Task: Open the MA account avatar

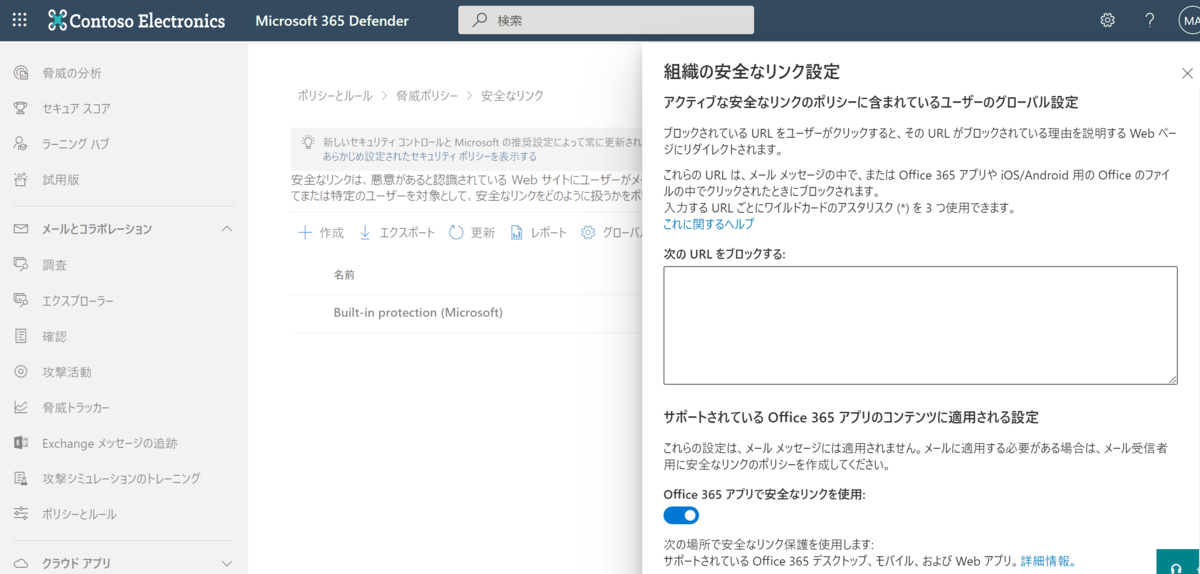Action: point(1188,20)
